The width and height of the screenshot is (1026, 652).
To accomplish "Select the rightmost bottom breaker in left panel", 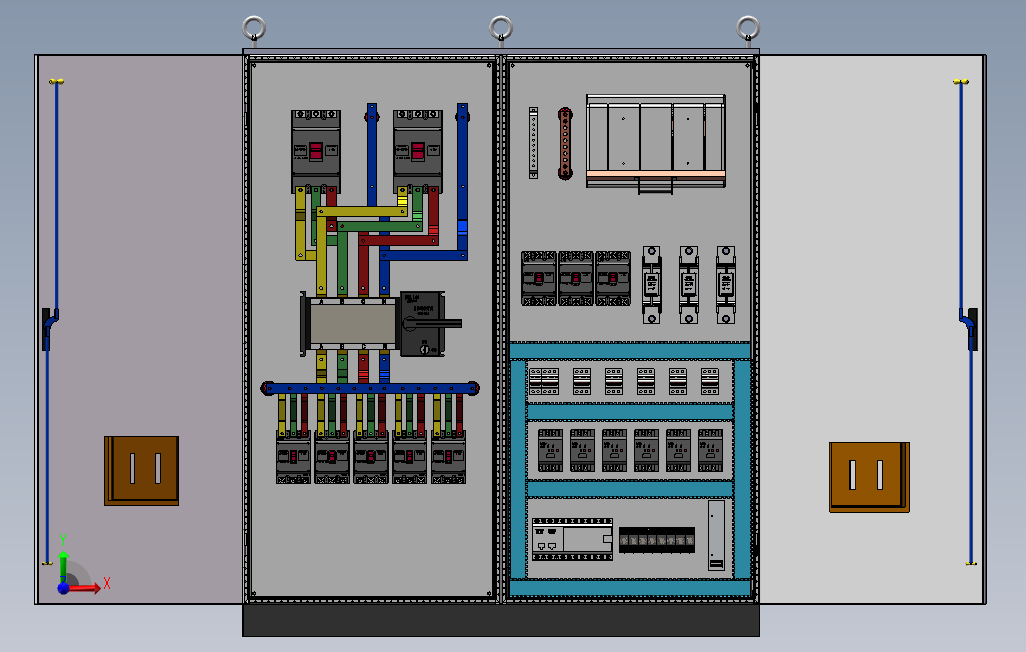I will point(448,456).
